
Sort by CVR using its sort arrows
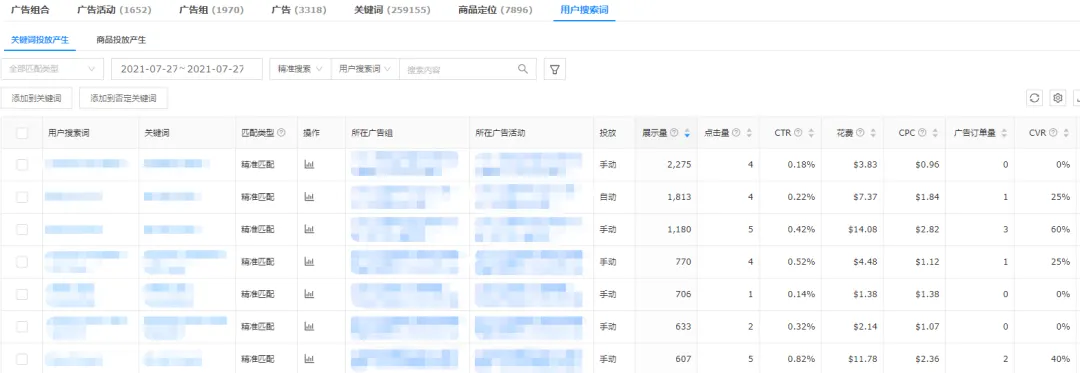1066,134
